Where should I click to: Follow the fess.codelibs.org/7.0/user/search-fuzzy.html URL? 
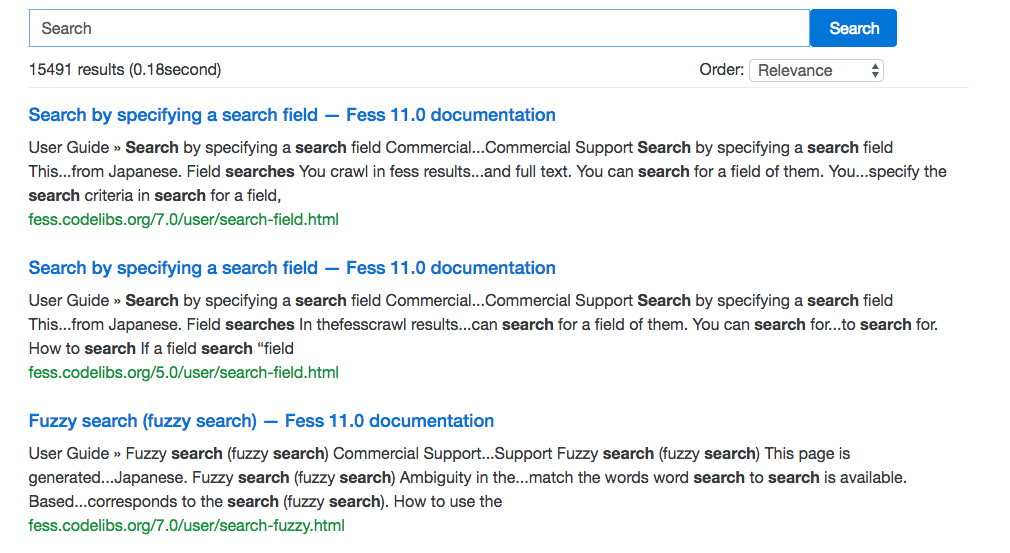point(187,525)
